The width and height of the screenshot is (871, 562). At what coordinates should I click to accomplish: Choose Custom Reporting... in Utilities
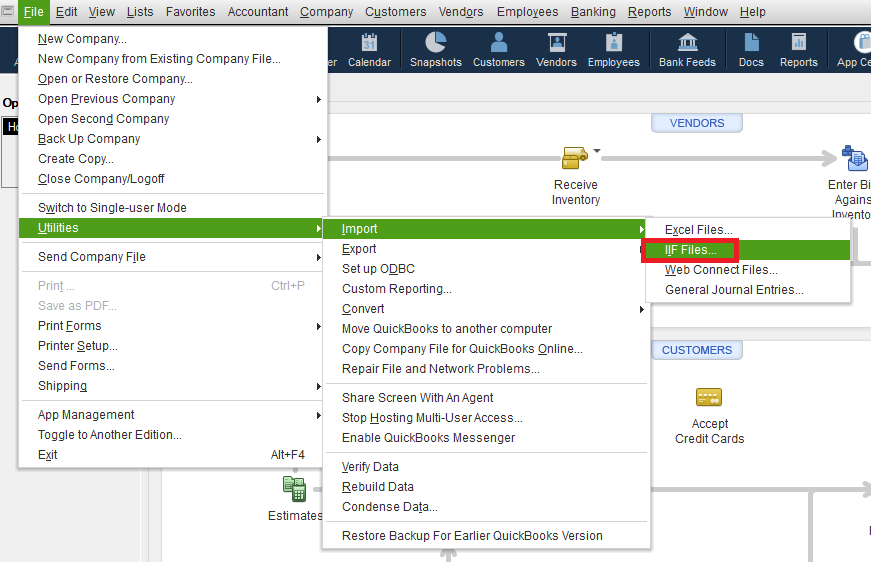[x=485, y=289]
